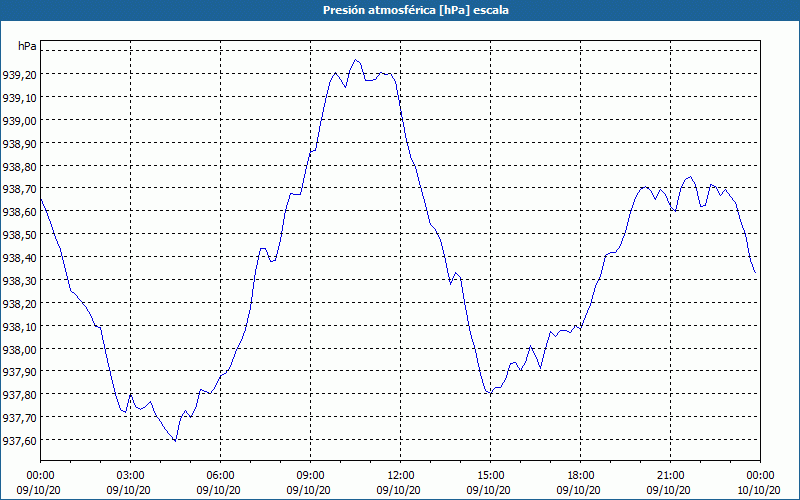Select the 09/10/20 date under 12:00
The height and width of the screenshot is (500, 800).
point(398,490)
